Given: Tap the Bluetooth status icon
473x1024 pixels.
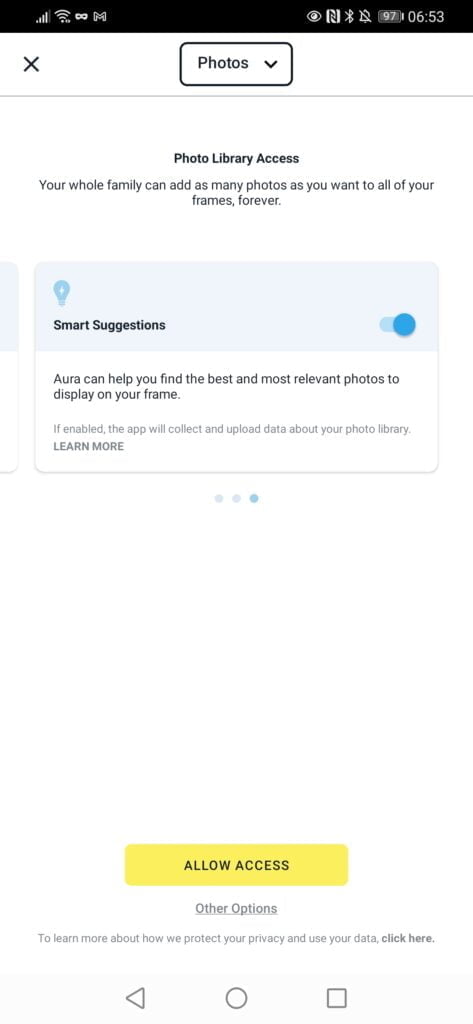Looking at the screenshot, I should 350,16.
